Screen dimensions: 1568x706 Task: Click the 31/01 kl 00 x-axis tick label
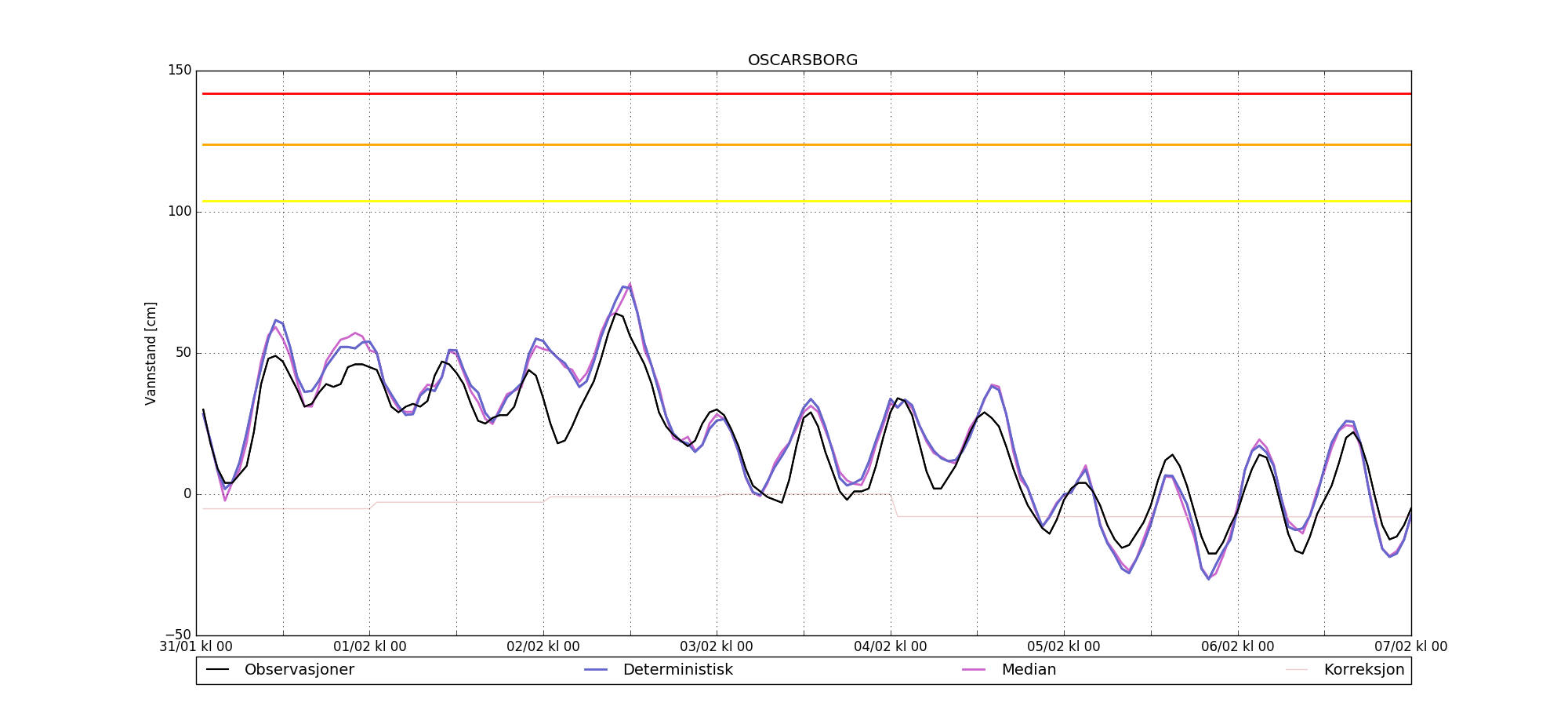pos(196,647)
